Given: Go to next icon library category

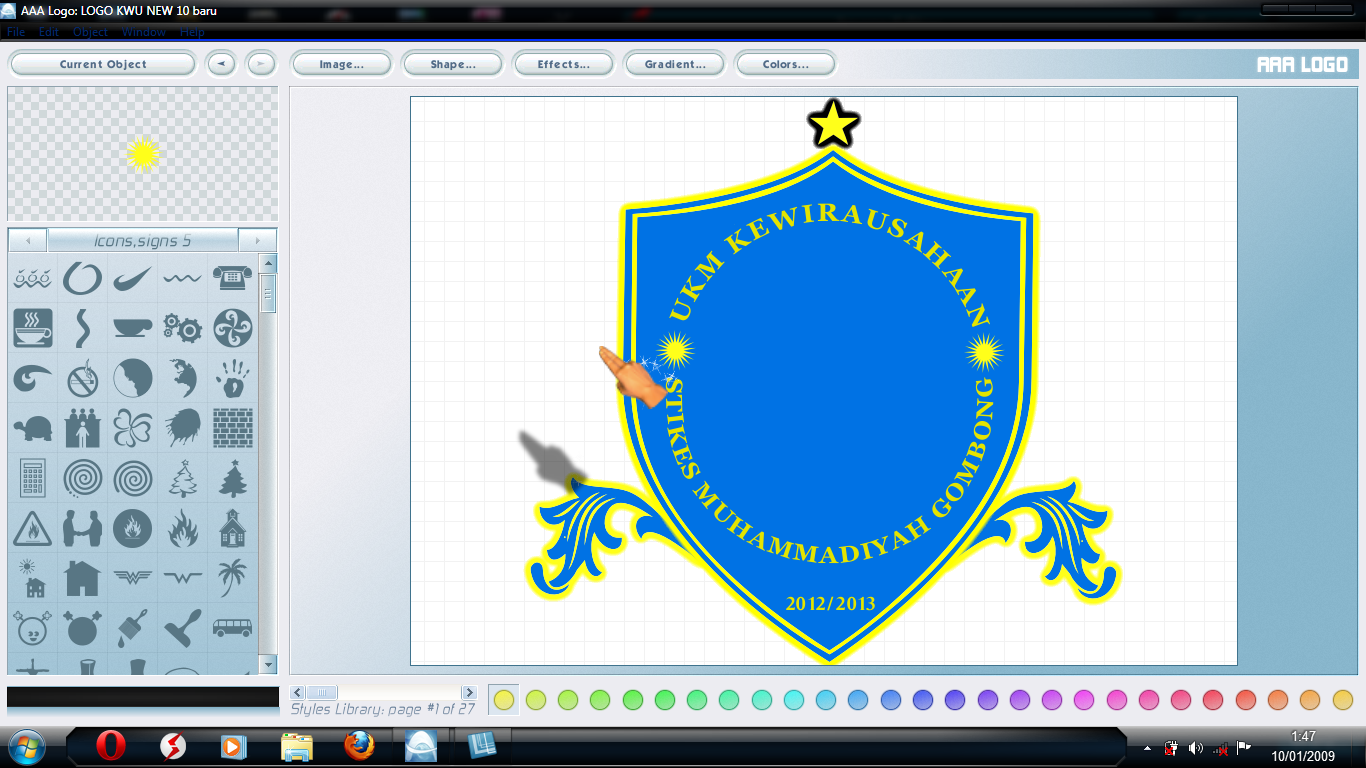Looking at the screenshot, I should coord(257,241).
